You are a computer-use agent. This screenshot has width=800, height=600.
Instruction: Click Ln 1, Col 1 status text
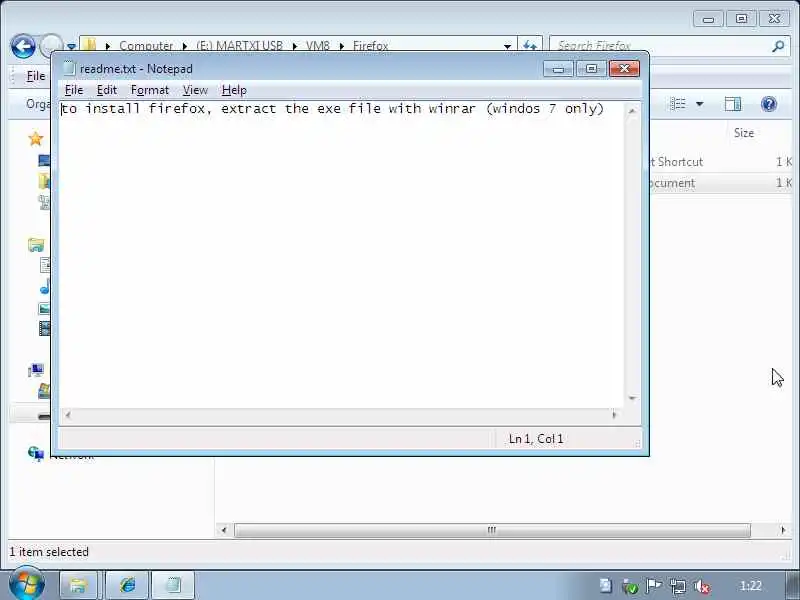tap(536, 439)
